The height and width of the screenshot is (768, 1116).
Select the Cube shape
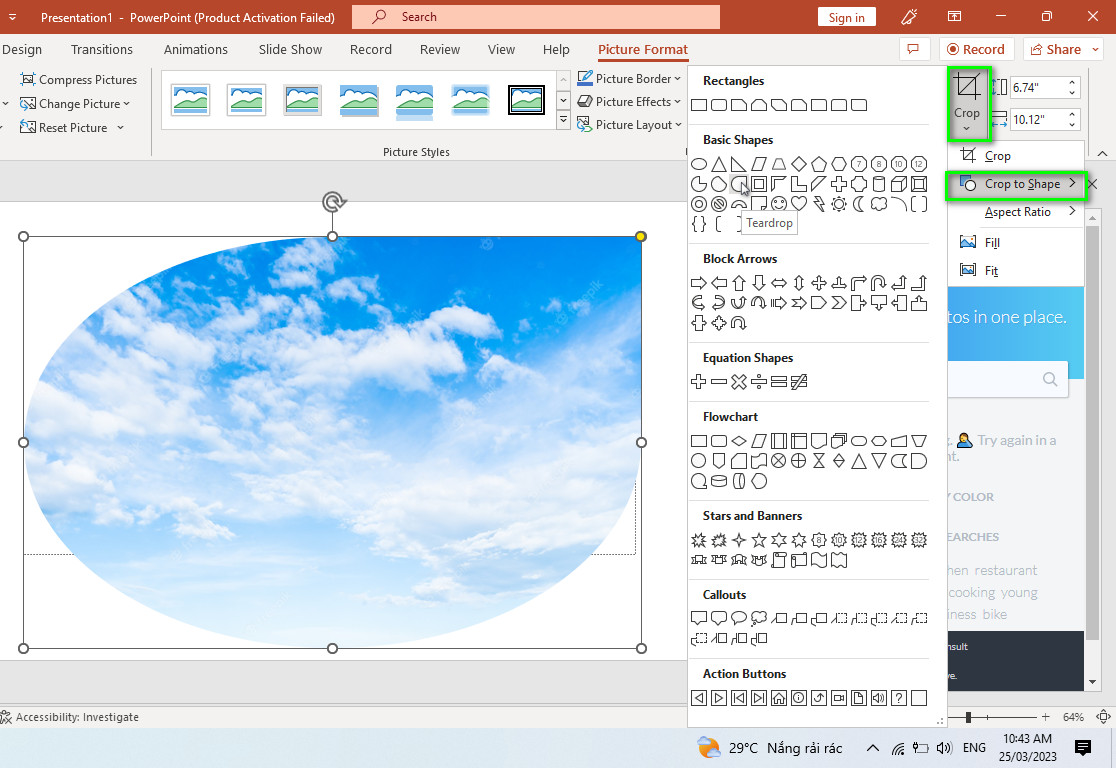[899, 184]
